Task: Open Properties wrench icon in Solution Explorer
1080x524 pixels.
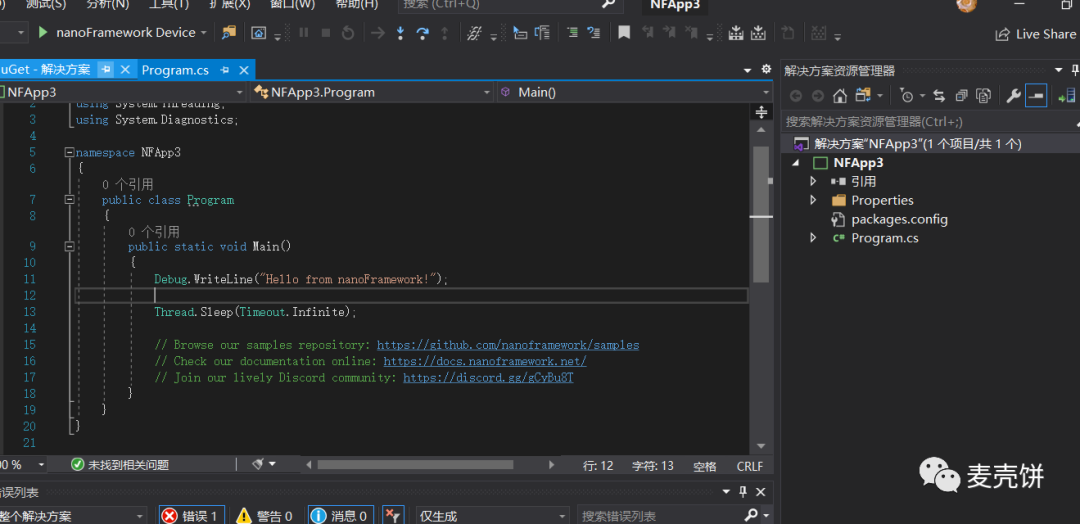Action: pyautogui.click(x=1012, y=96)
